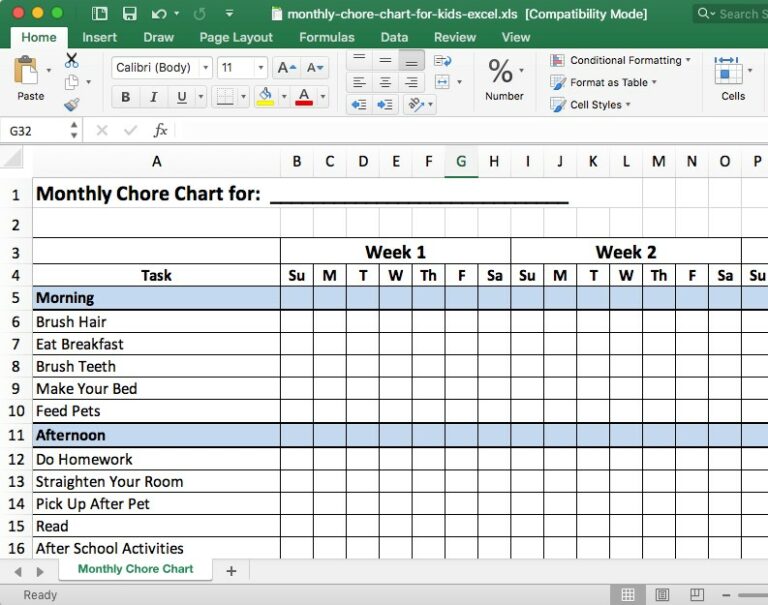Image resolution: width=768 pixels, height=605 pixels.
Task: Open the Formulas ribbon tab
Action: tap(327, 37)
